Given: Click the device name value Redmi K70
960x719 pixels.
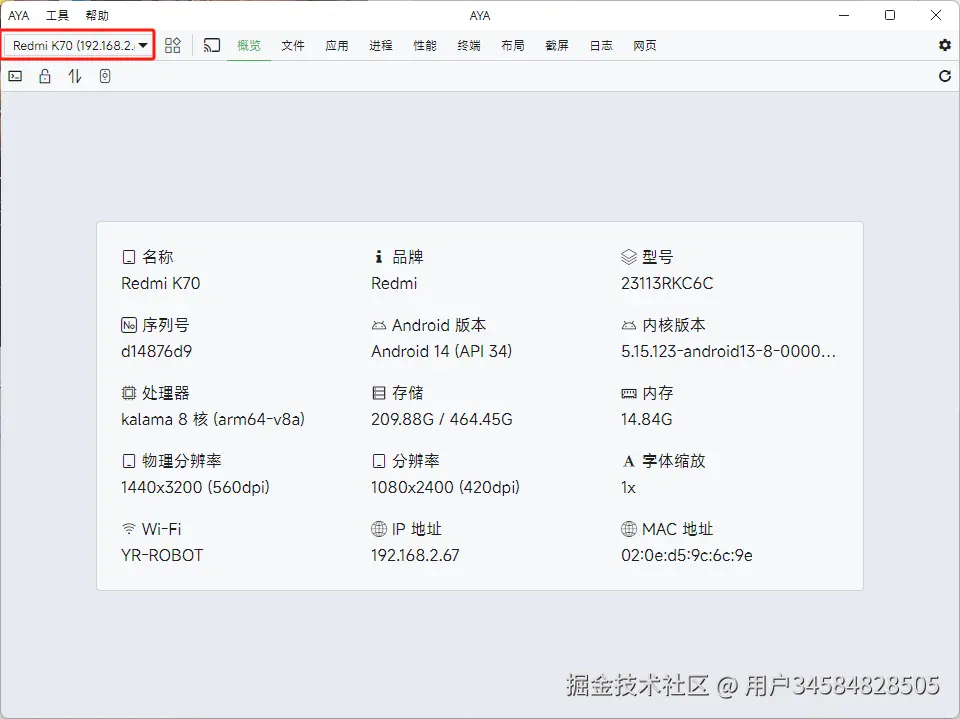Looking at the screenshot, I should tap(160, 284).
